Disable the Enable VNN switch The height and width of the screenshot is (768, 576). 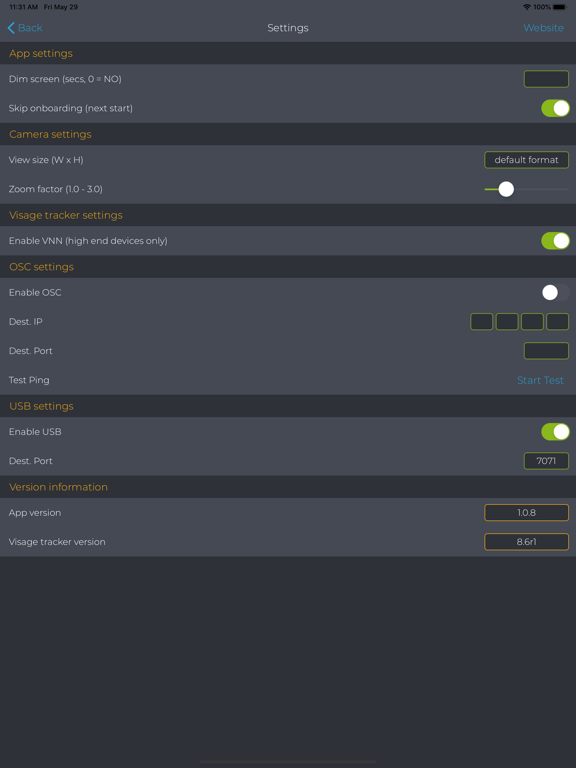coord(555,241)
